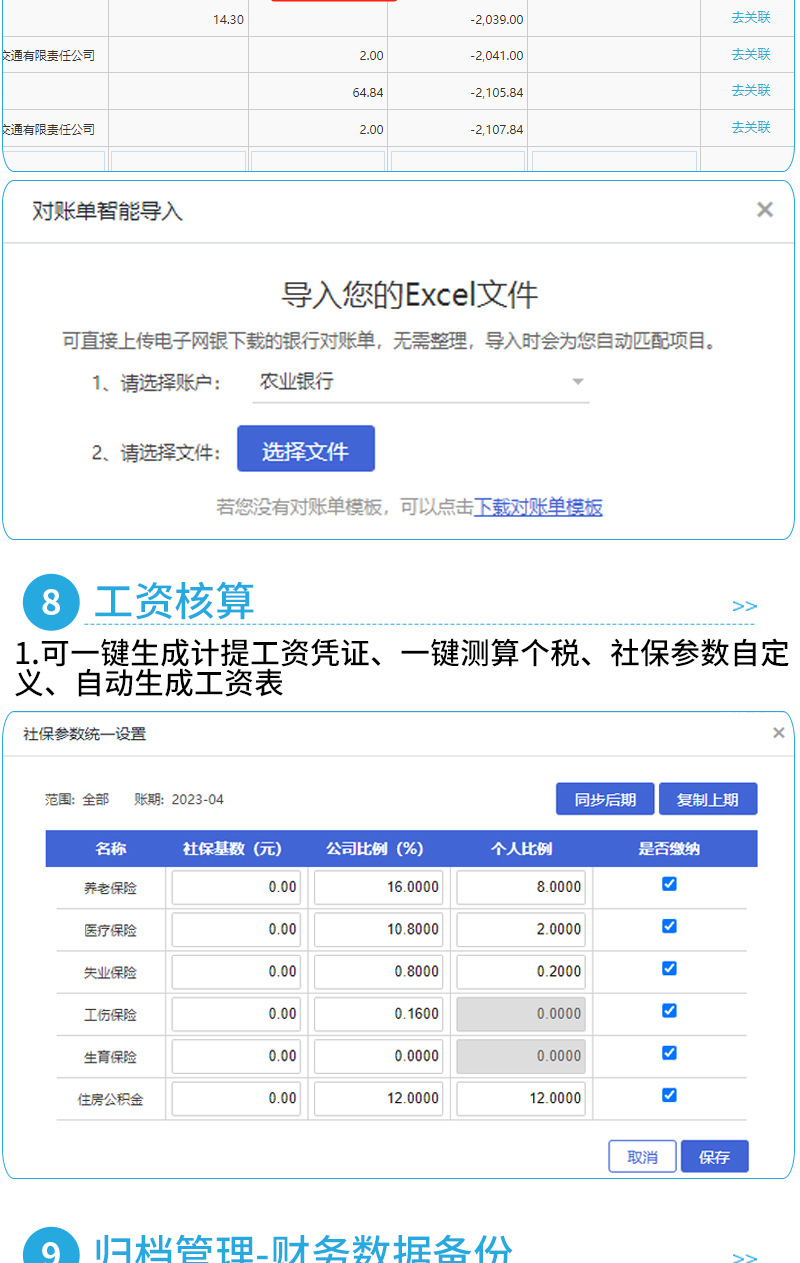
Task: Click 去关联 in the -2,107.84 row
Action: click(x=751, y=127)
